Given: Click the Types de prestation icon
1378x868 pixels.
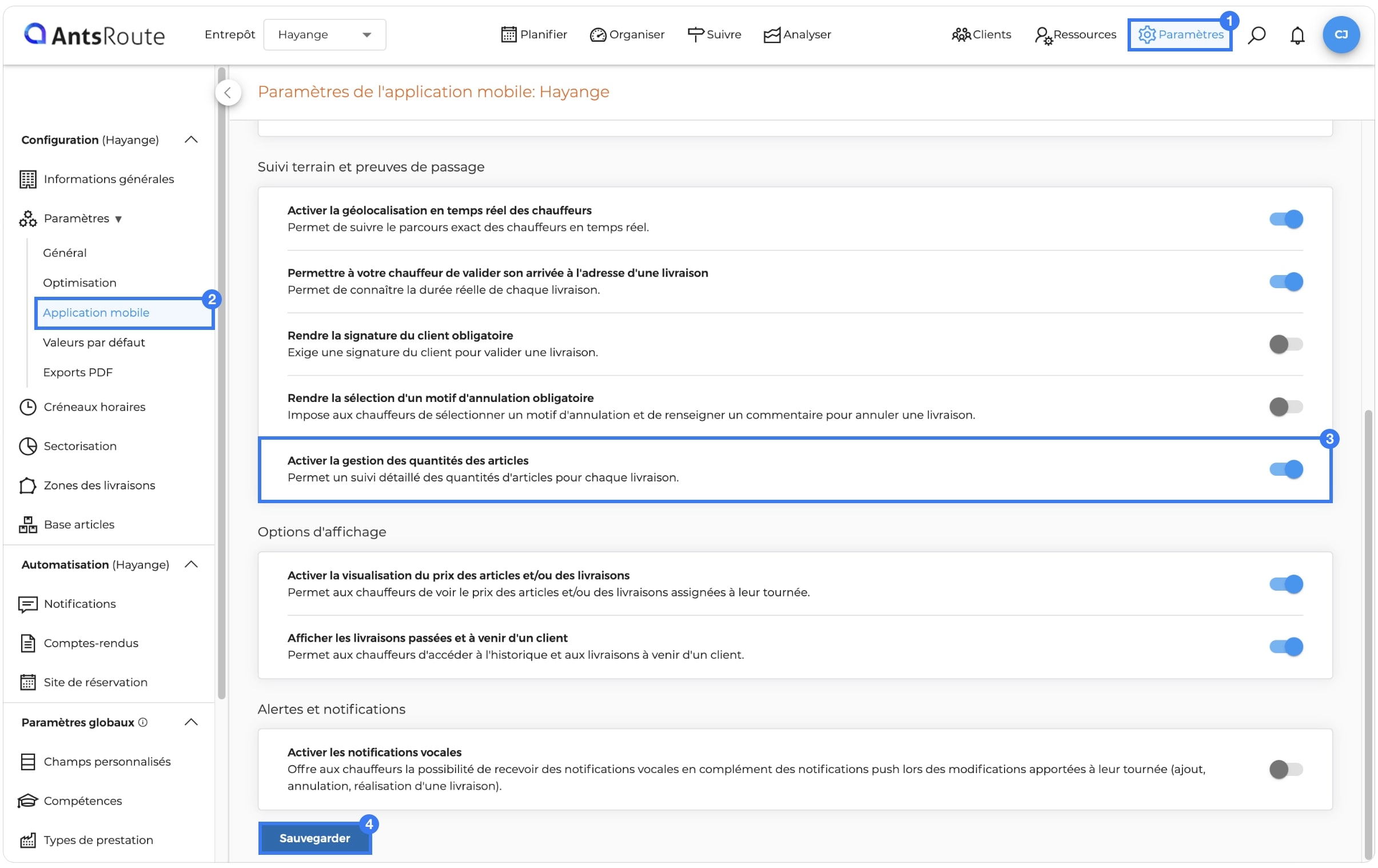Looking at the screenshot, I should tap(27, 840).
